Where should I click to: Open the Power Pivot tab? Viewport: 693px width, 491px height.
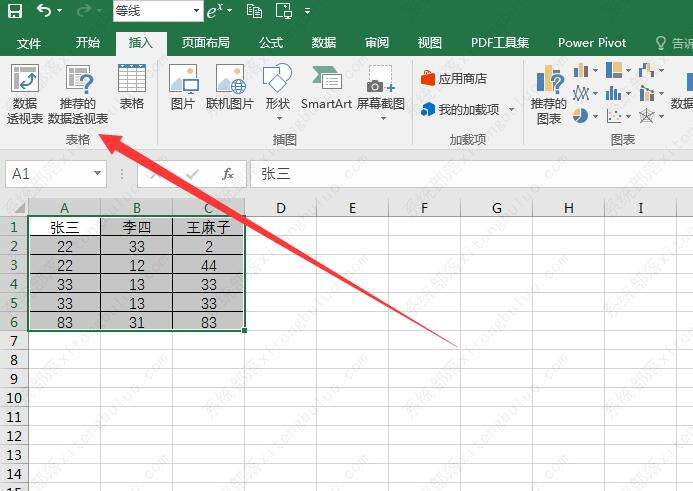[x=592, y=42]
